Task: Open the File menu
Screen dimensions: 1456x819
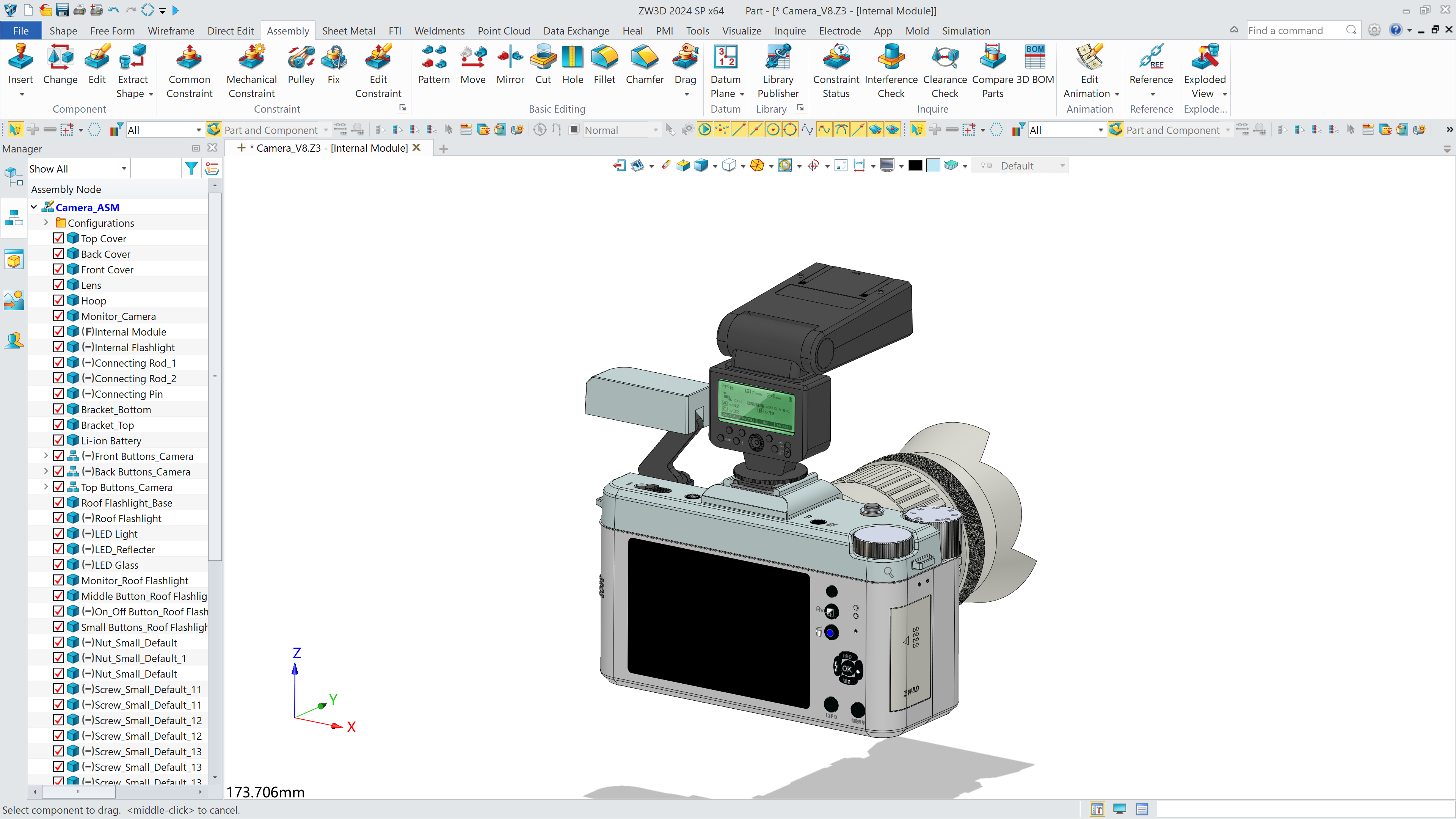Action: click(x=21, y=30)
